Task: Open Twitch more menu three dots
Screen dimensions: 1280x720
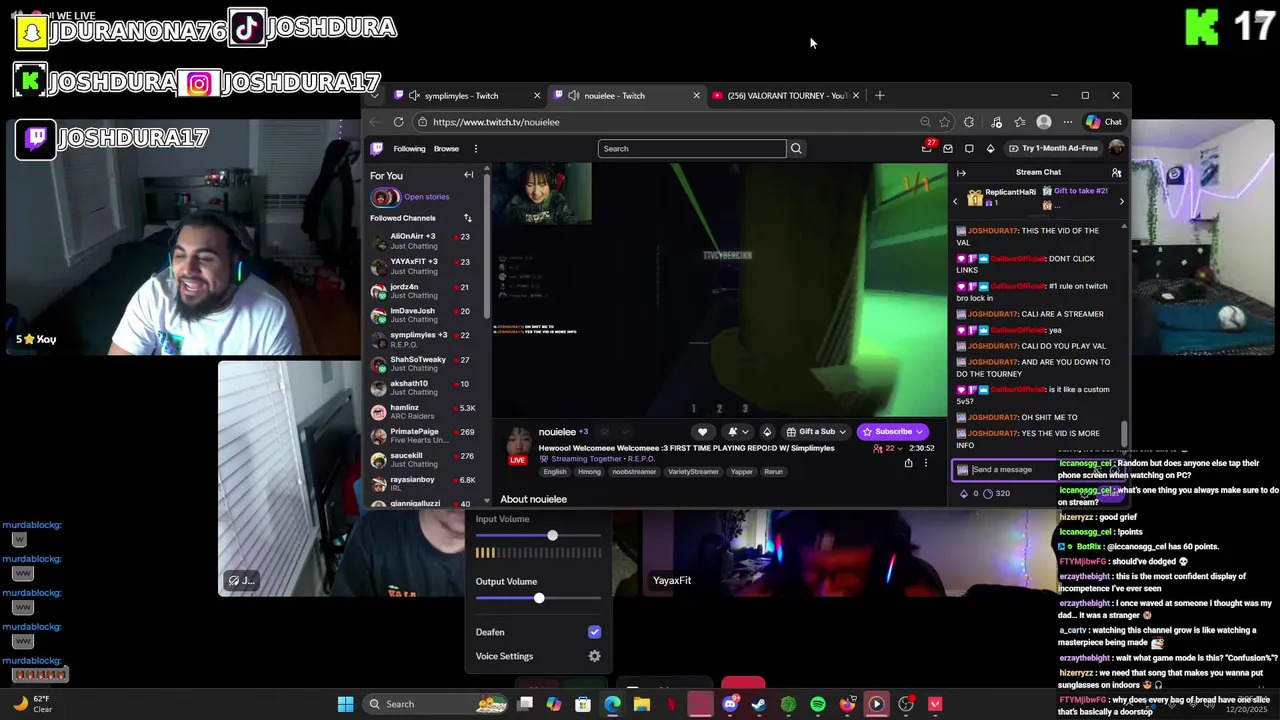Action: pyautogui.click(x=475, y=149)
